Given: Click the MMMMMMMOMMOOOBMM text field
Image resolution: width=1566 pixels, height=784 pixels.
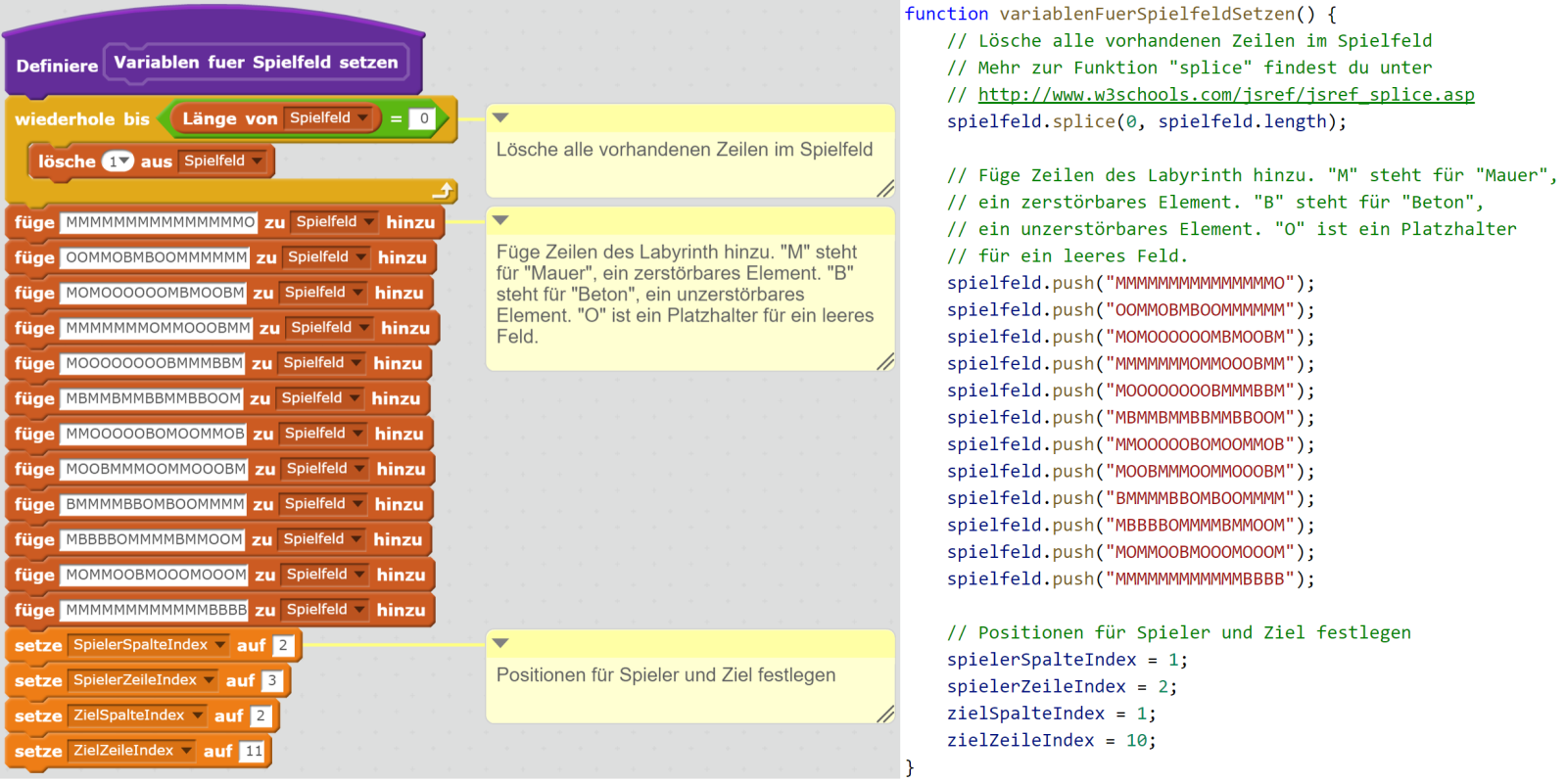Looking at the screenshot, I should (x=158, y=328).
